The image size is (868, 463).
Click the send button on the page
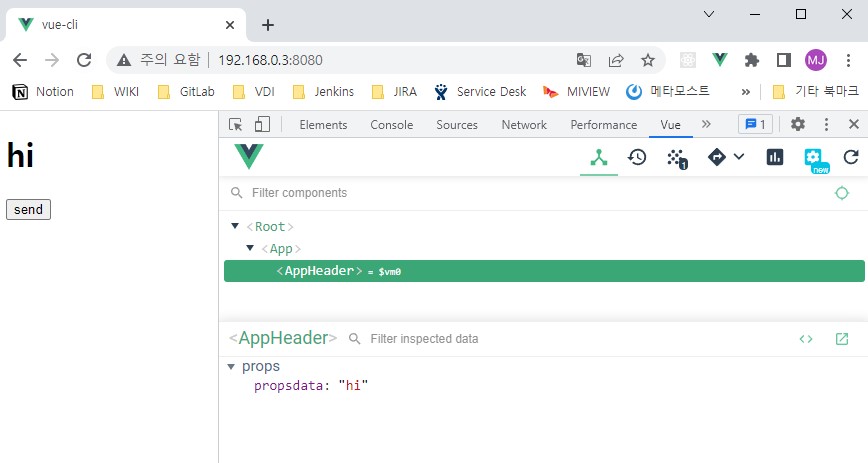click(28, 209)
